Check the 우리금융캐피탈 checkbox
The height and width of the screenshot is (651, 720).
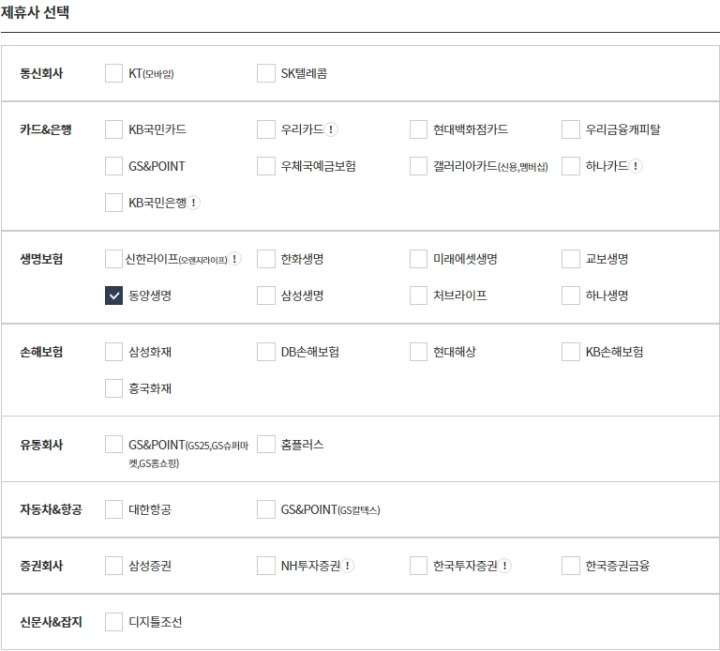[x=571, y=129]
